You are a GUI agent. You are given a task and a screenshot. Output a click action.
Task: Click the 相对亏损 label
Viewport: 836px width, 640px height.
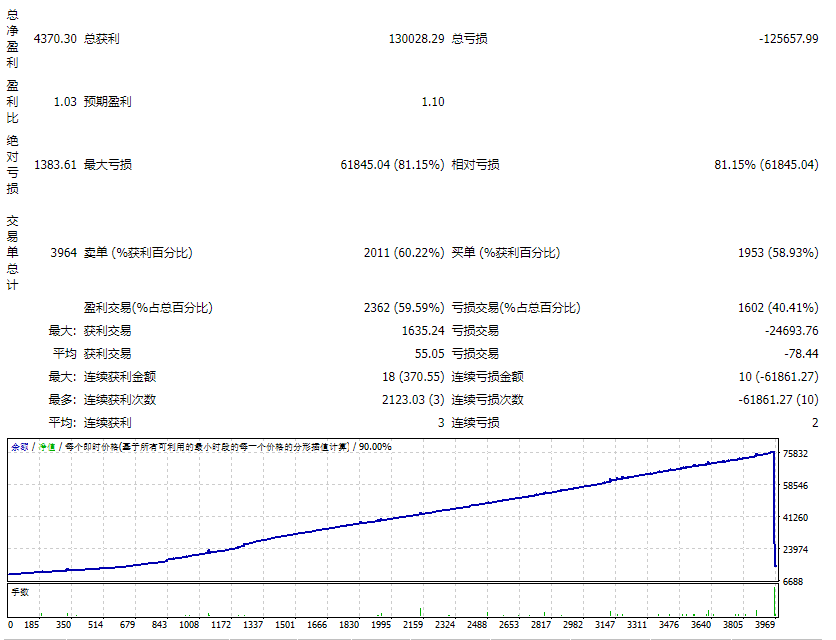coord(476,165)
